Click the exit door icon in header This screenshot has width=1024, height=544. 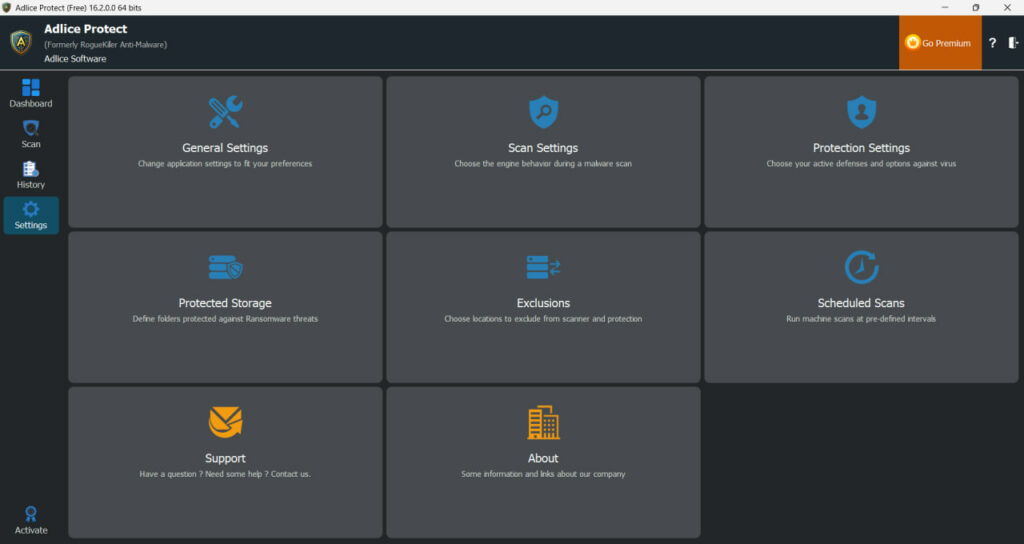click(x=1013, y=43)
